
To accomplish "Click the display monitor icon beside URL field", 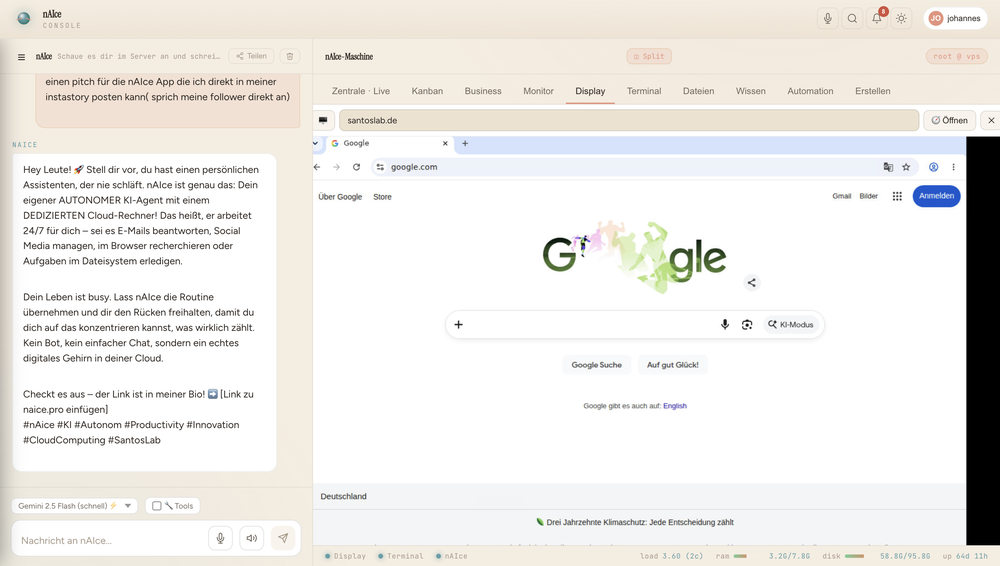I will tap(323, 120).
